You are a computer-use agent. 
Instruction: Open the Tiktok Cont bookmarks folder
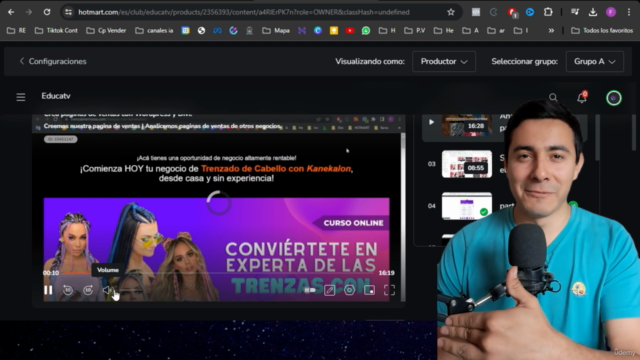click(x=56, y=31)
